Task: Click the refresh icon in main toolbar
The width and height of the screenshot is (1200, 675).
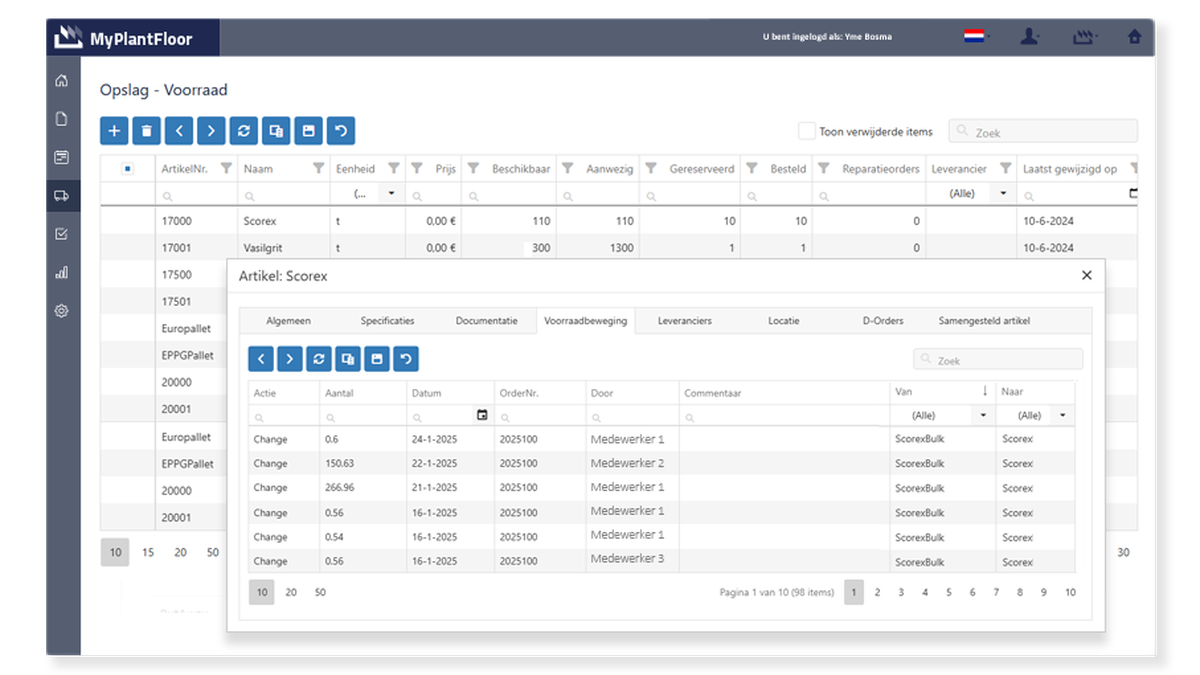Action: point(243,131)
